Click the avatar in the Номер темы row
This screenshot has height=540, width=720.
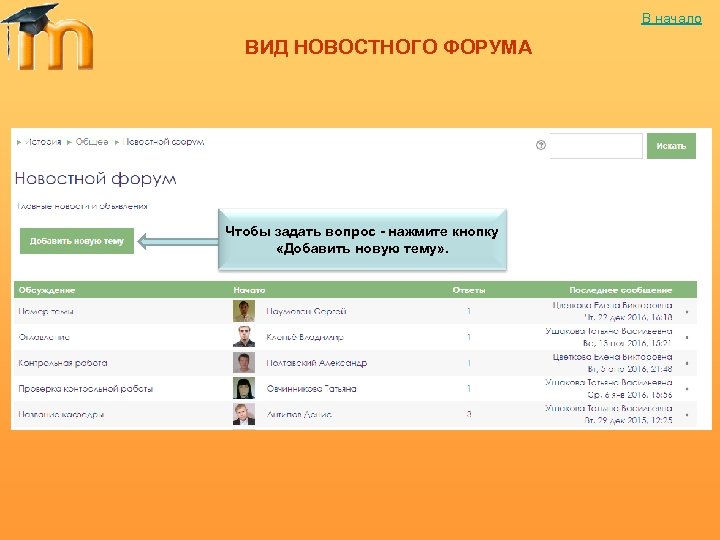point(244,311)
